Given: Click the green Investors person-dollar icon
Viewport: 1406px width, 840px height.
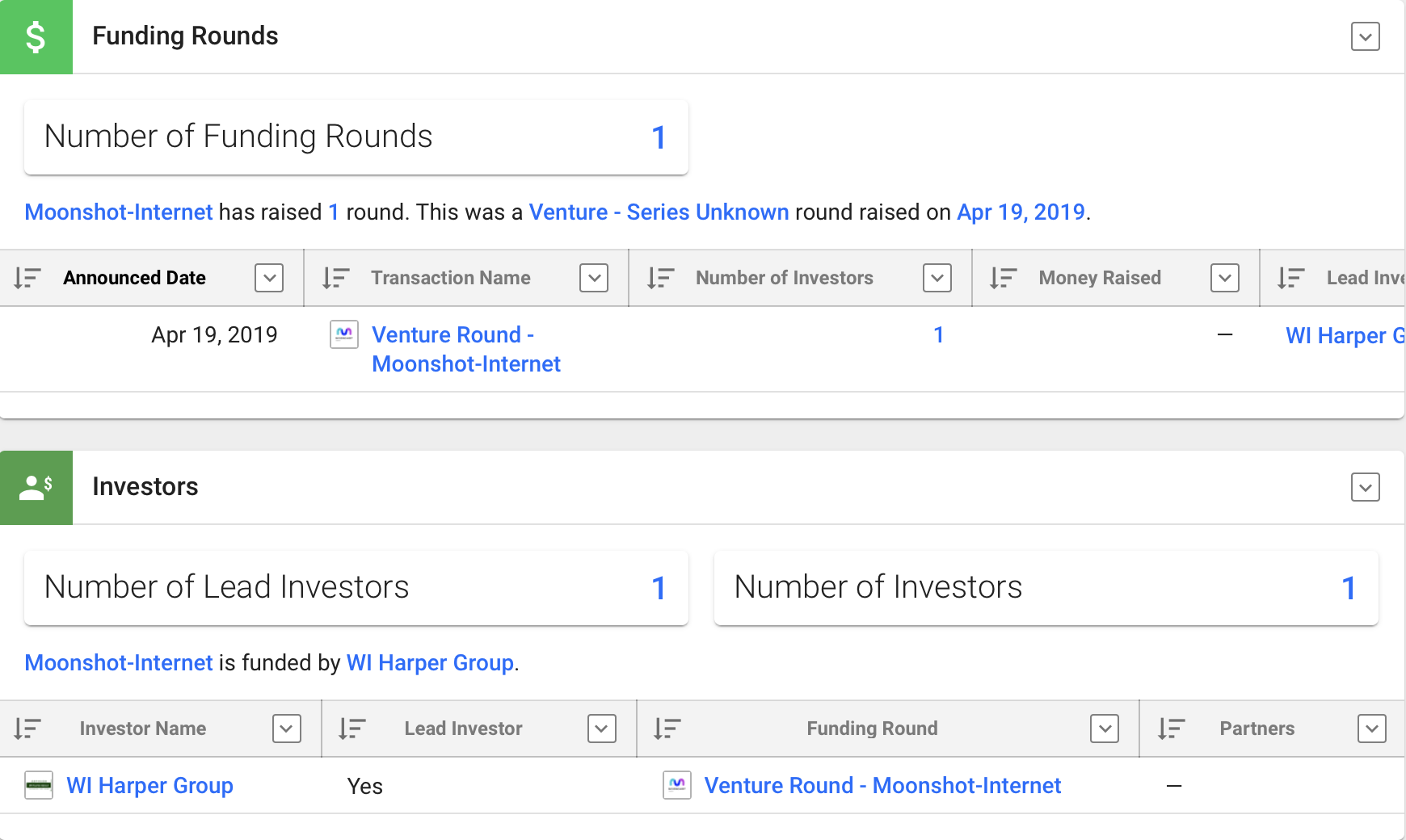Looking at the screenshot, I should point(36,487).
